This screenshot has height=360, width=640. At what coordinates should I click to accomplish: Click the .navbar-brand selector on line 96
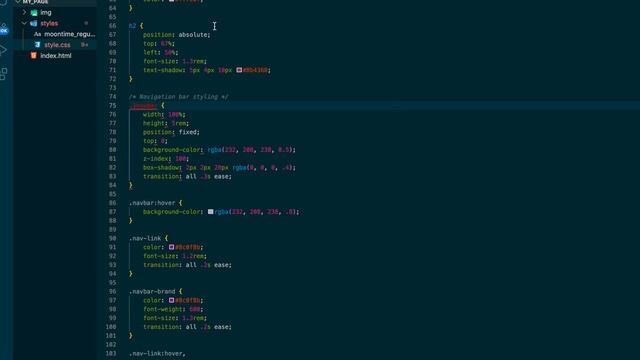(x=152, y=291)
